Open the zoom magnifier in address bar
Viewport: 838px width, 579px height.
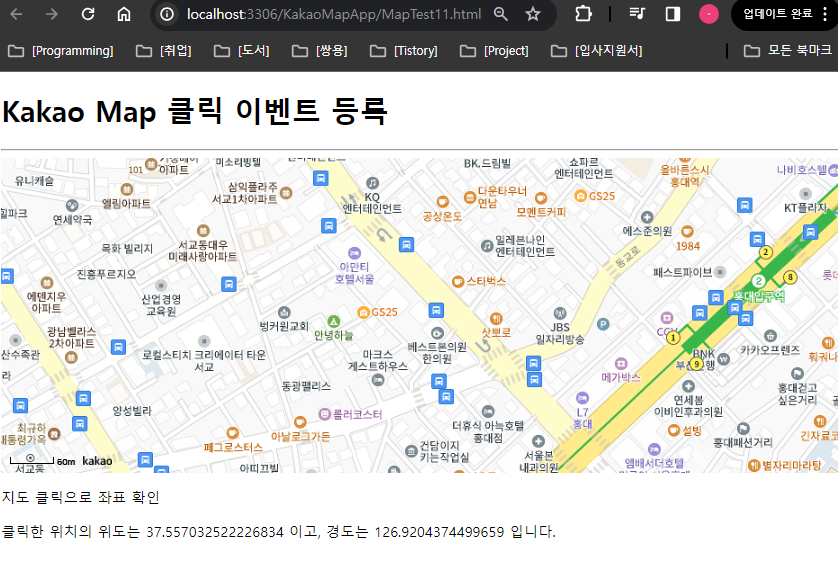501,14
